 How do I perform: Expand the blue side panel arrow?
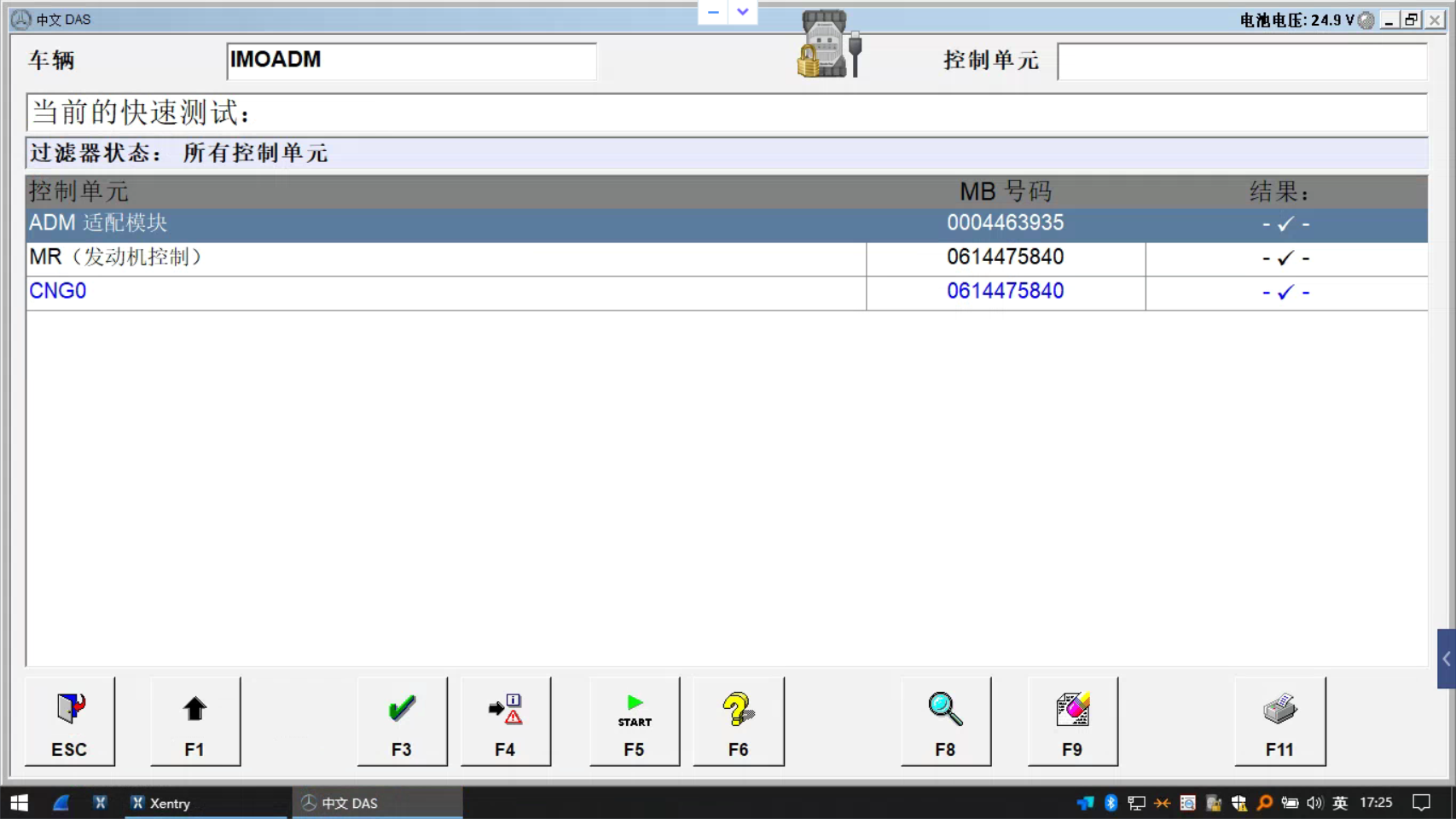[1446, 659]
